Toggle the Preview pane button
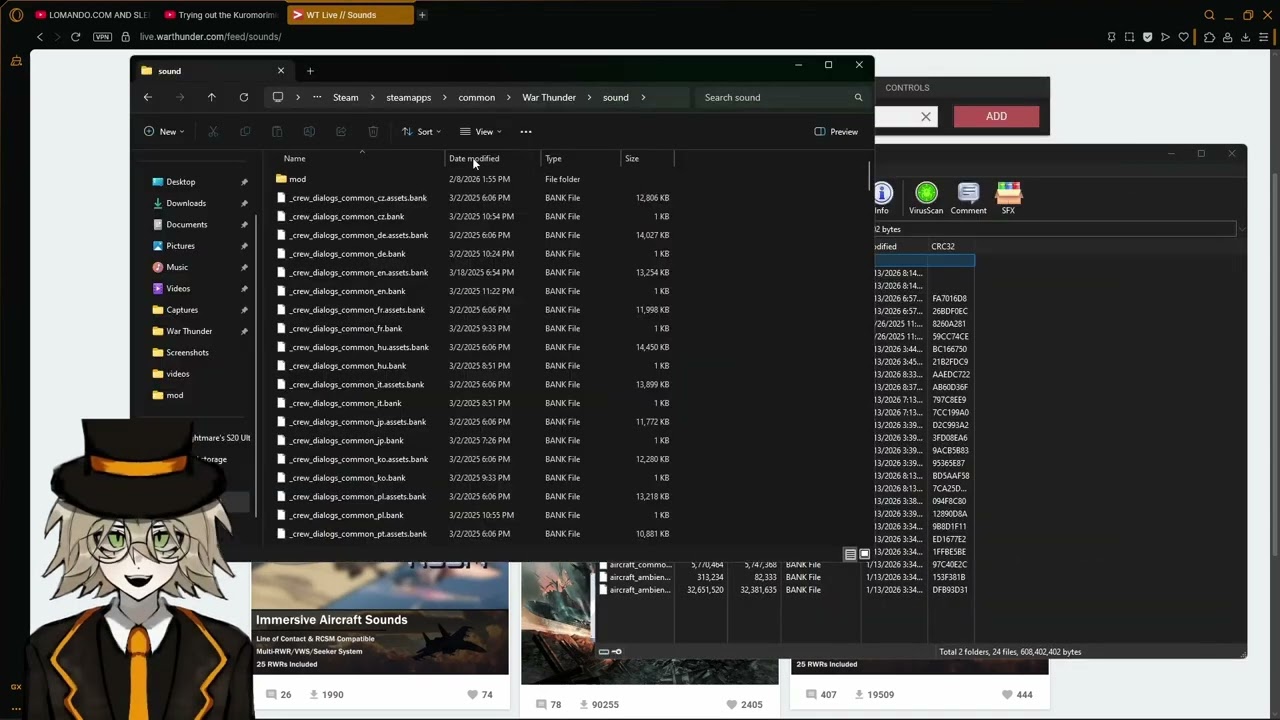The image size is (1280, 720). point(836,132)
